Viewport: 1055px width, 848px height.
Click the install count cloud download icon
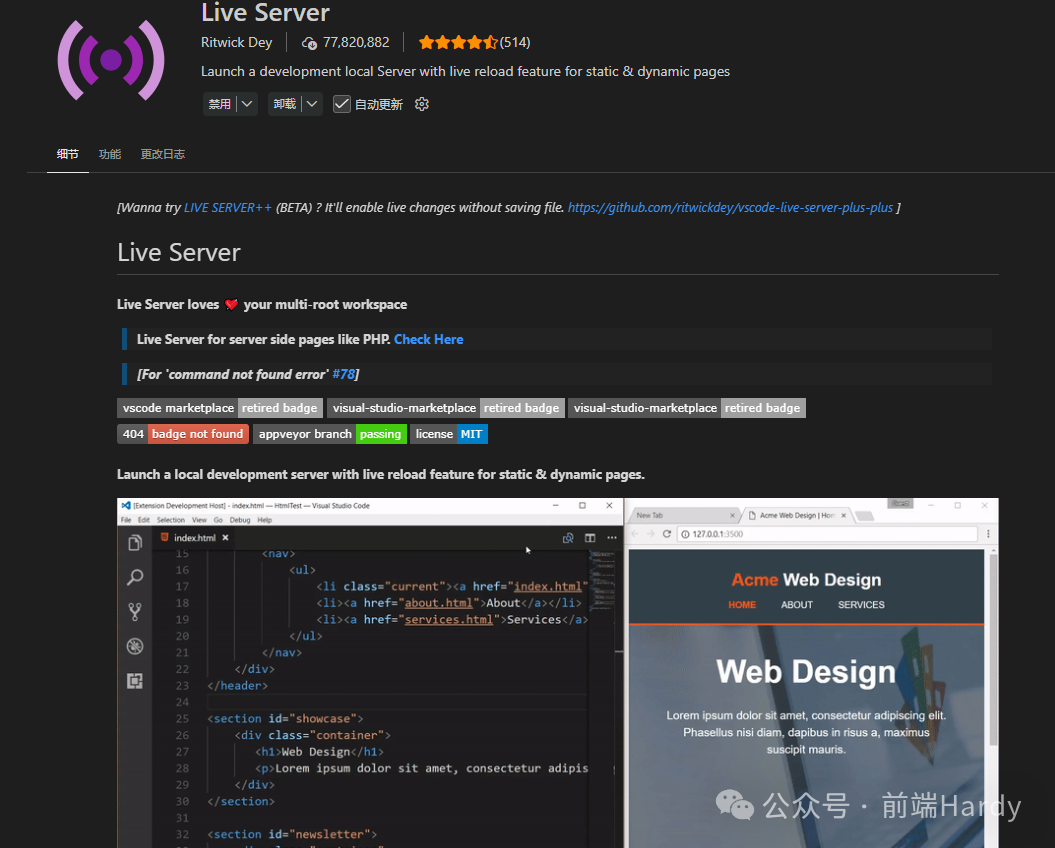pyautogui.click(x=309, y=43)
